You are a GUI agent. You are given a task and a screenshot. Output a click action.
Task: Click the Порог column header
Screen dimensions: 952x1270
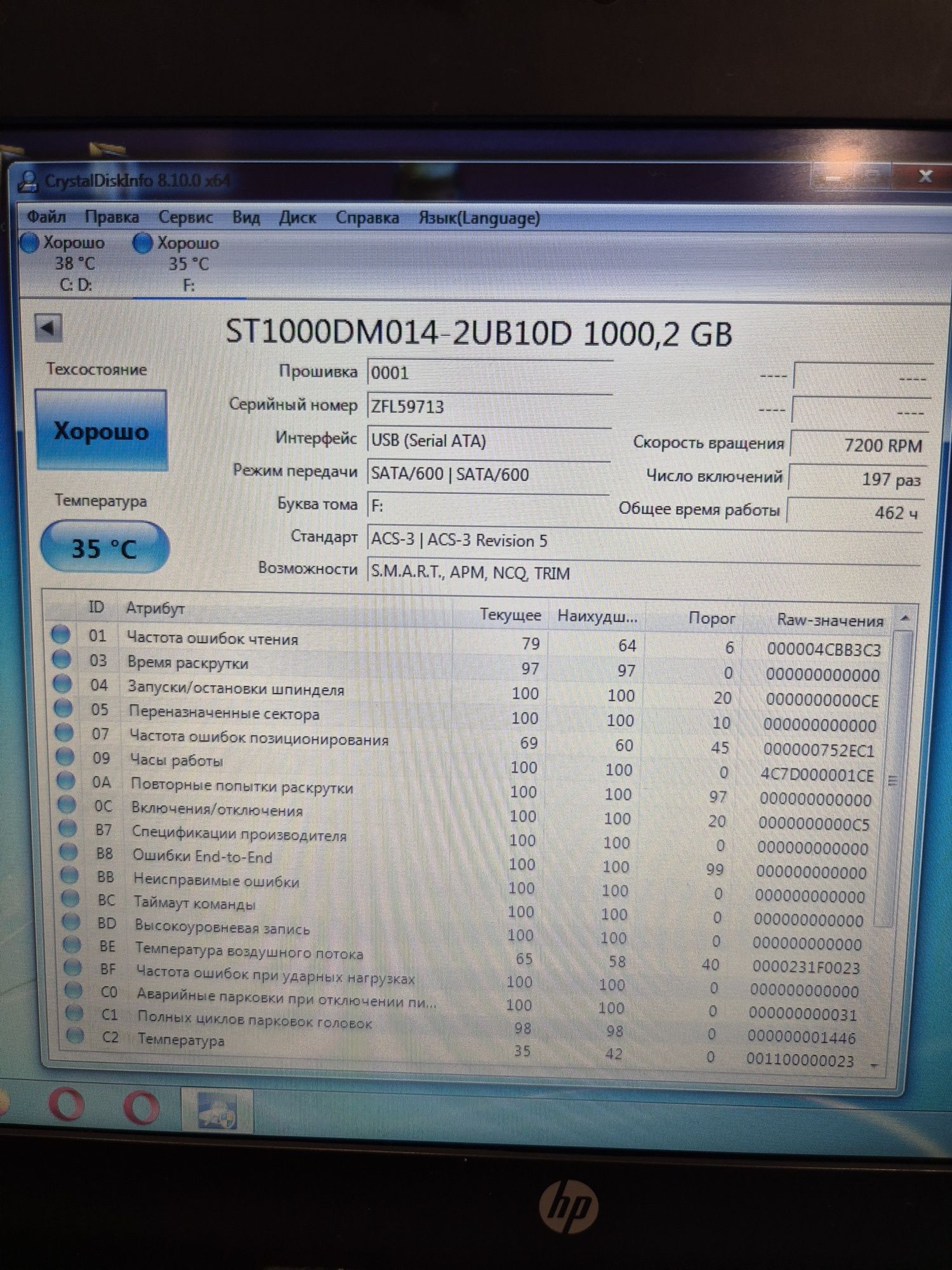711,618
